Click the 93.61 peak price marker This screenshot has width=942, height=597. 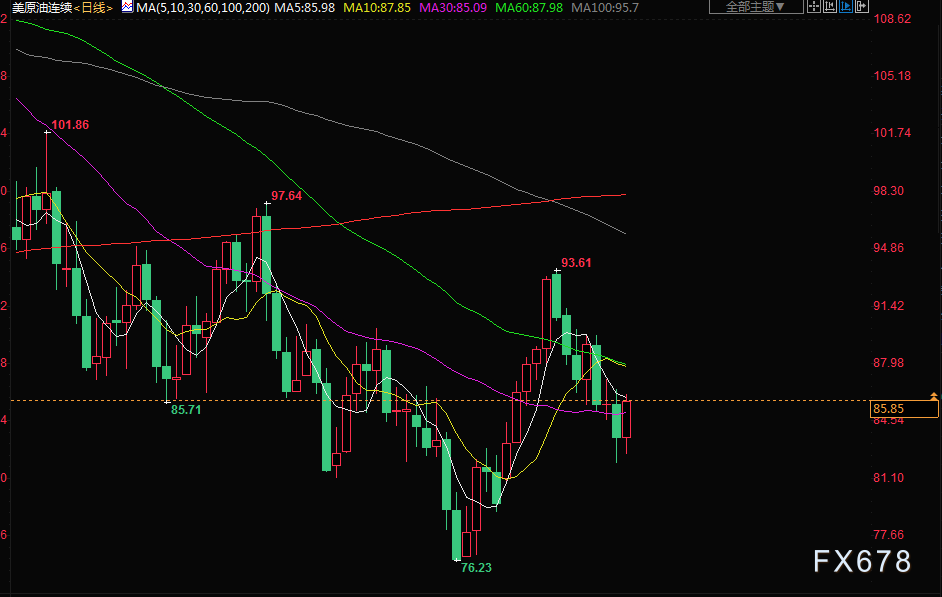[x=576, y=263]
